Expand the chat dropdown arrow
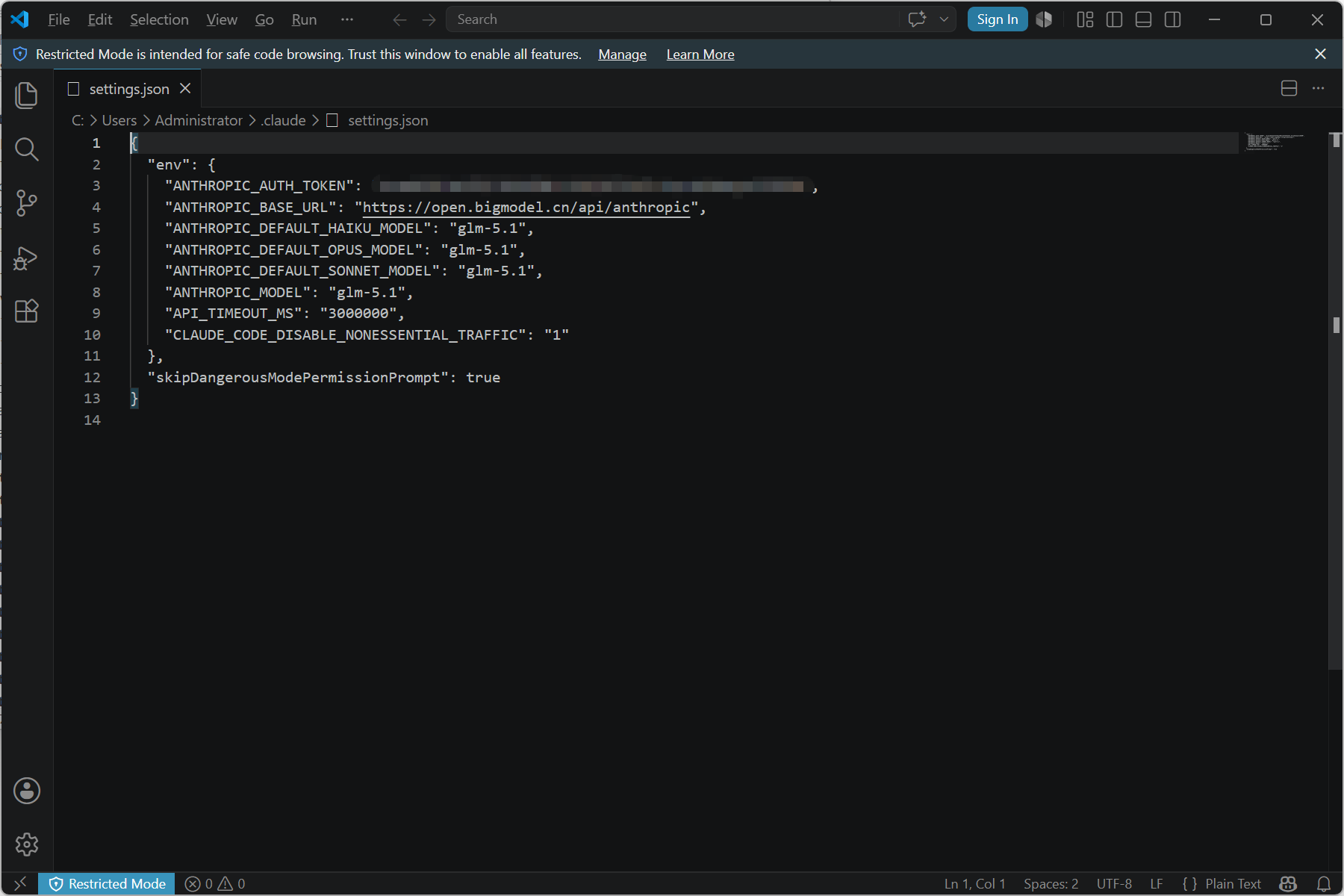1344x896 pixels. (944, 19)
